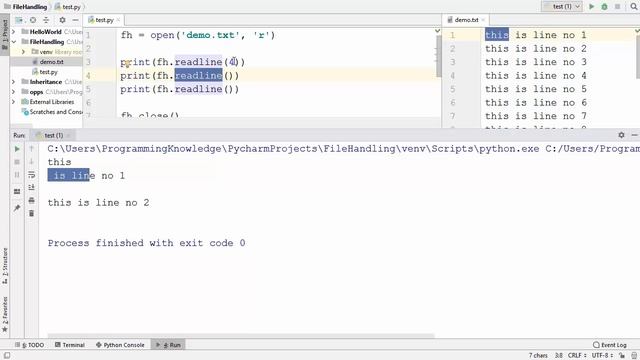Open the Terminal tool window

point(69,345)
